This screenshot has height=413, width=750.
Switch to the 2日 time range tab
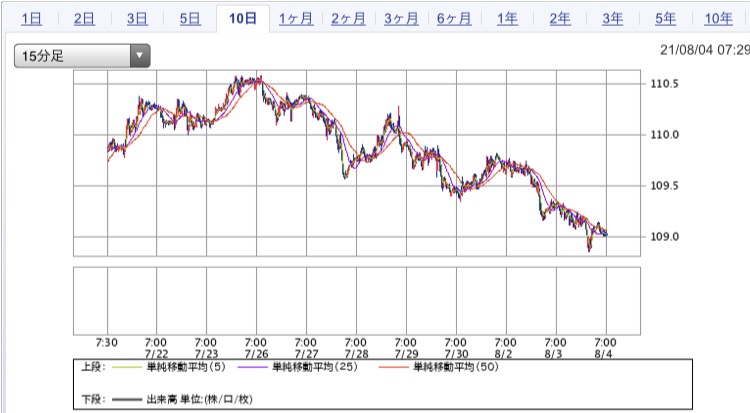coord(84,19)
